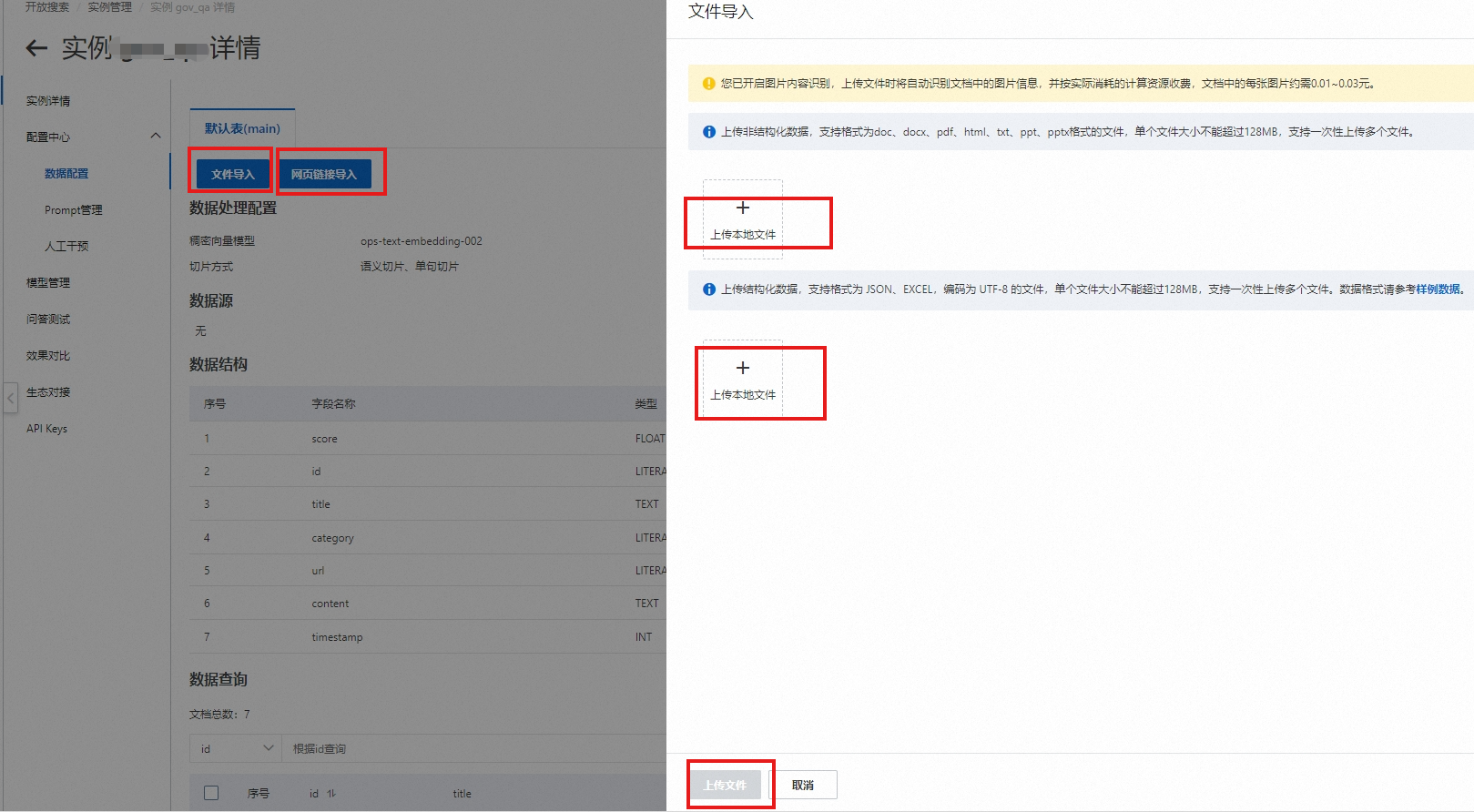This screenshot has width=1474, height=812.
Task: Click the structured 上传本地文件 upload area
Action: click(x=743, y=380)
